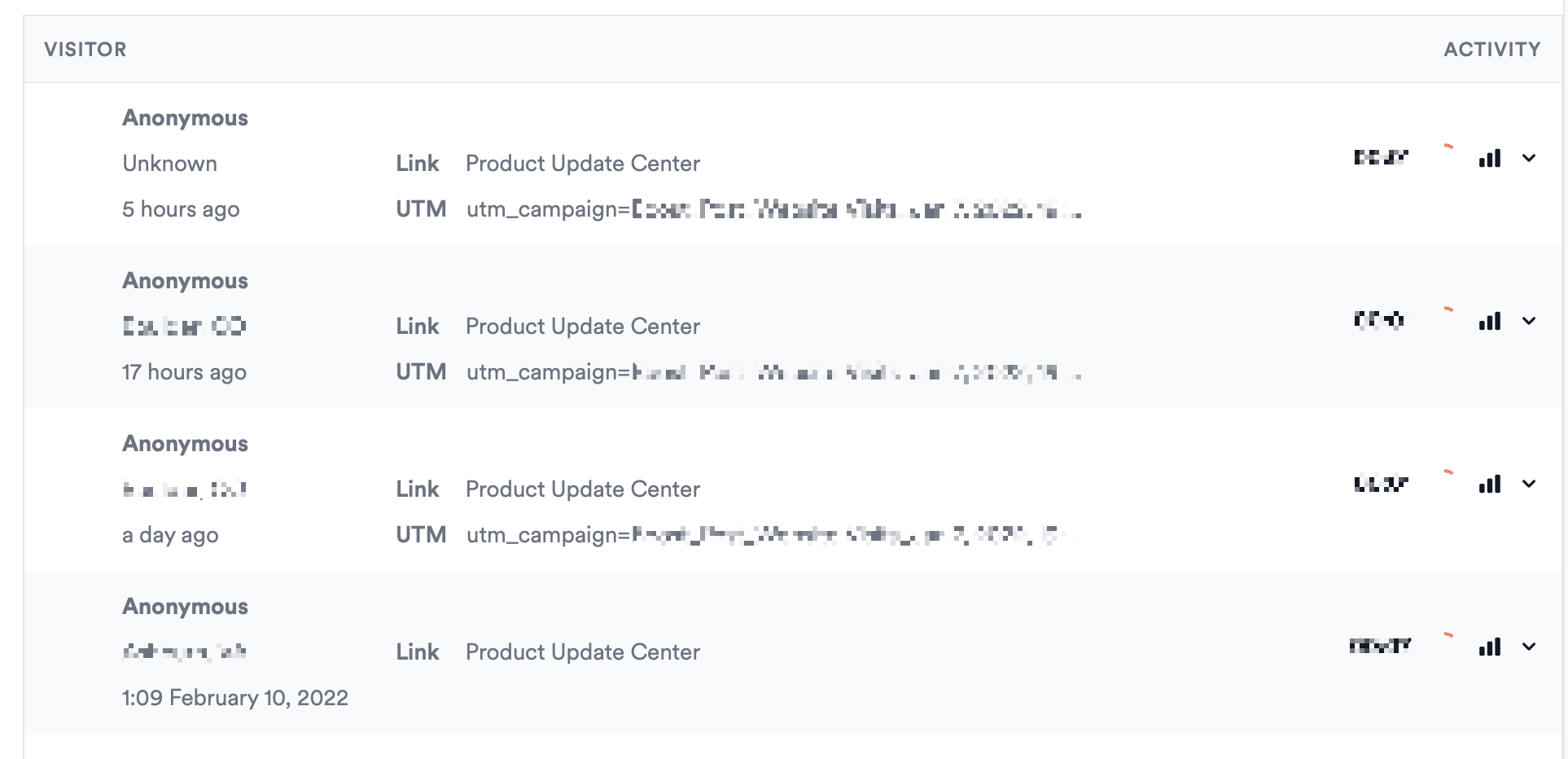Sort by the VISITOR column header
Viewport: 1568px width, 759px height.
click(x=85, y=50)
